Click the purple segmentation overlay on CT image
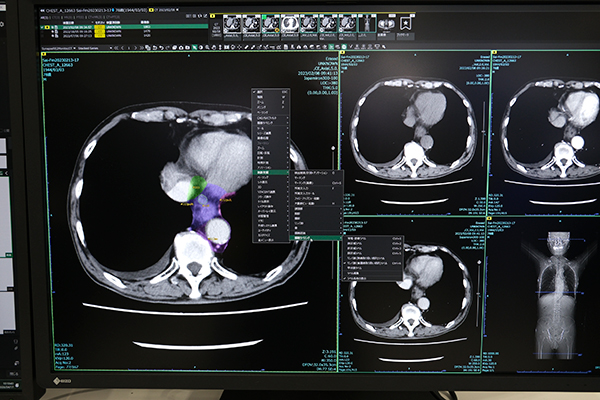Image resolution: width=600 pixels, height=400 pixels. pos(205,213)
